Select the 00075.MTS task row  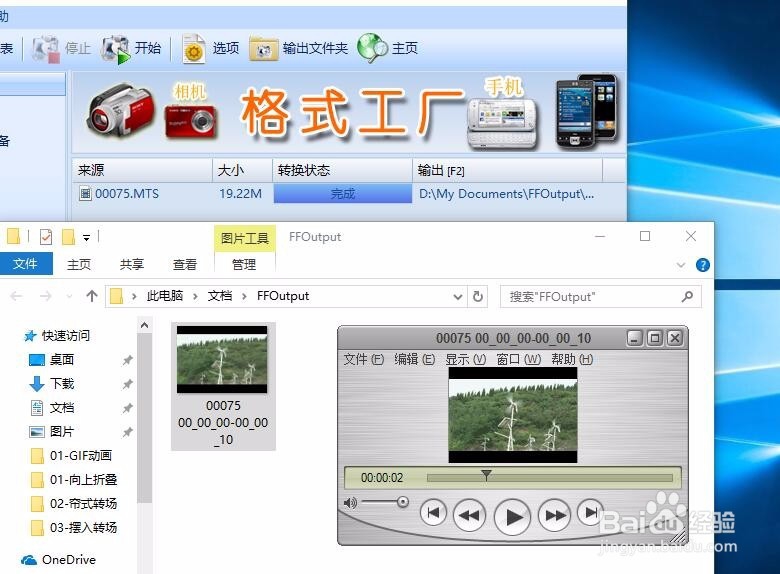pos(348,193)
